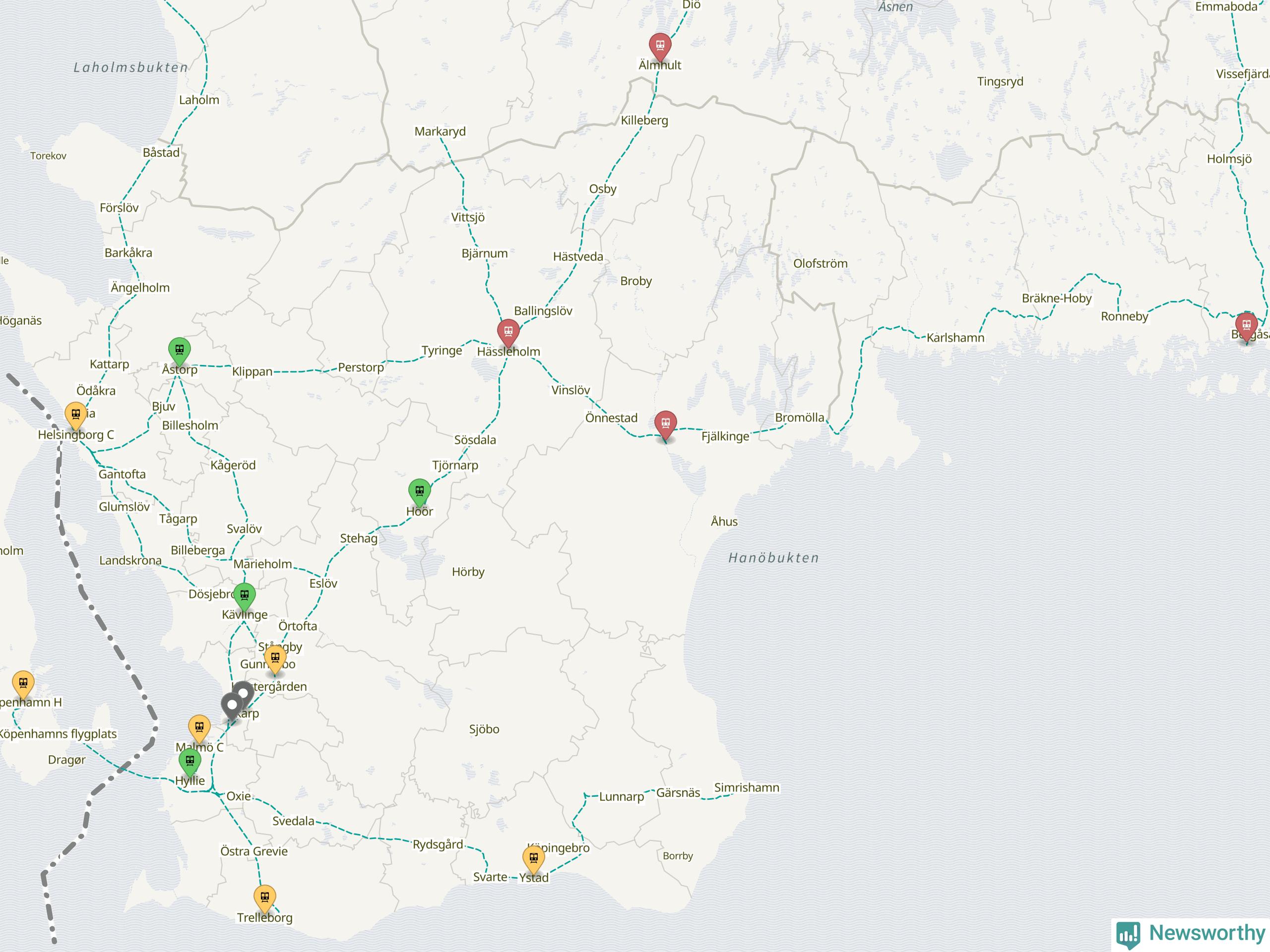1270x952 pixels.
Task: Click the Hanöbukten bay label
Action: [773, 558]
